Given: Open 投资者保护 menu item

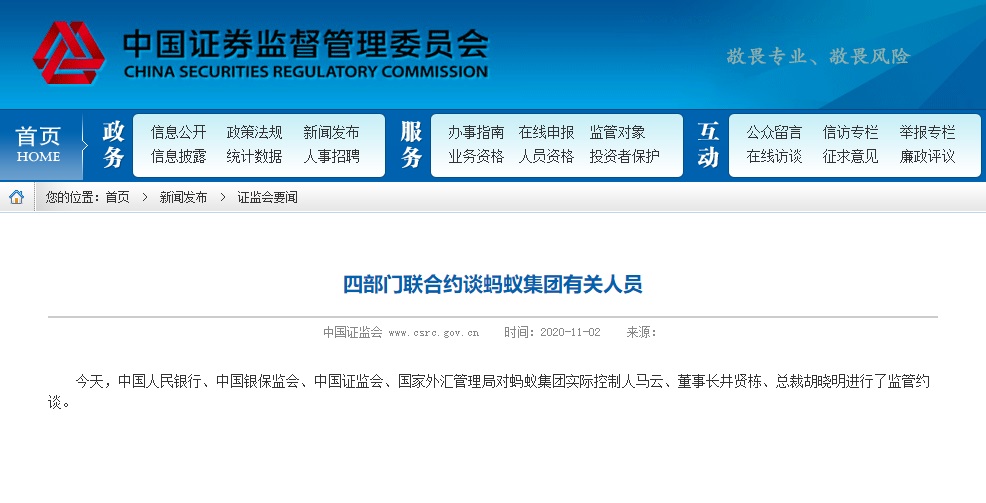Looking at the screenshot, I should 624,156.
